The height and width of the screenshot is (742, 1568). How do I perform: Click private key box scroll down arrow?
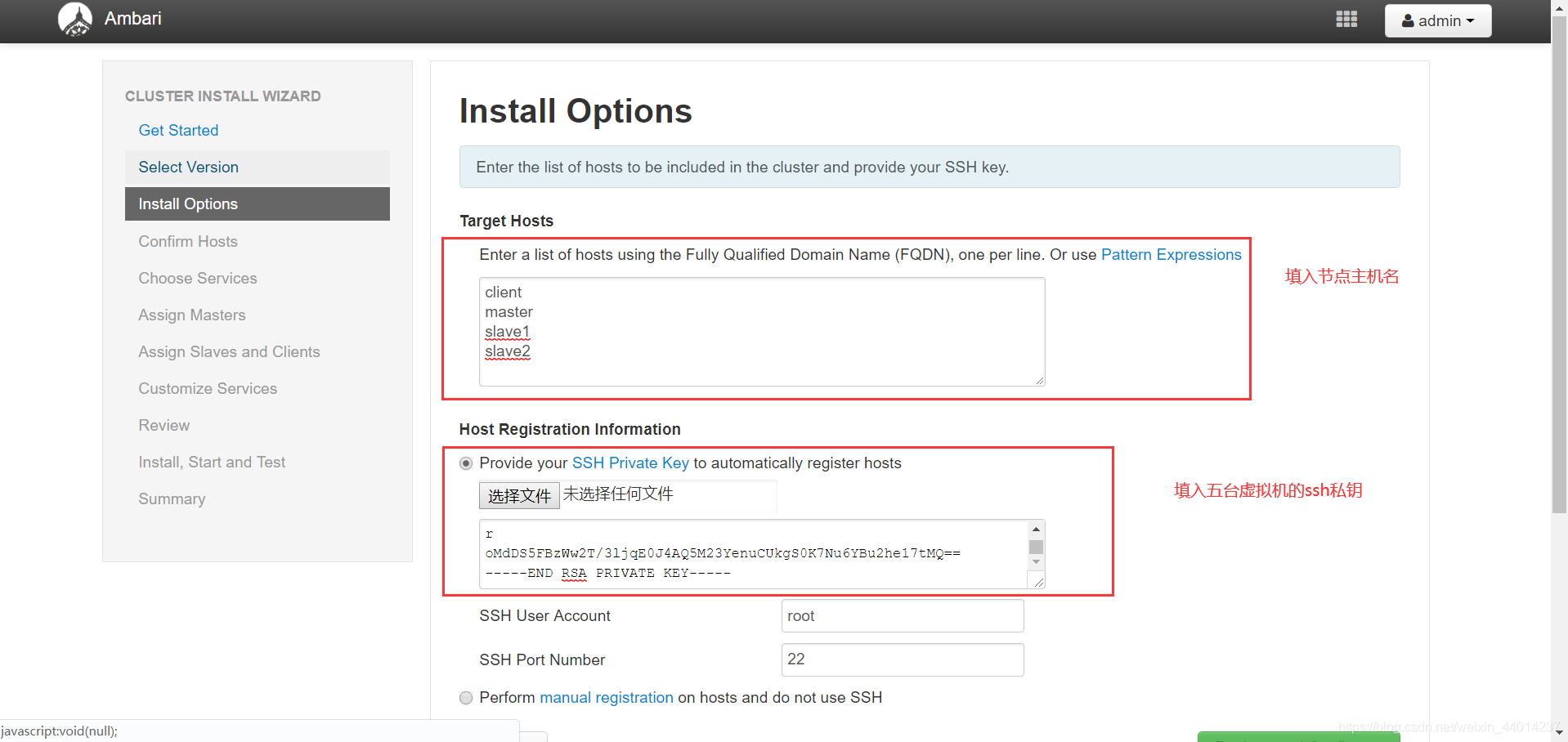click(1036, 562)
